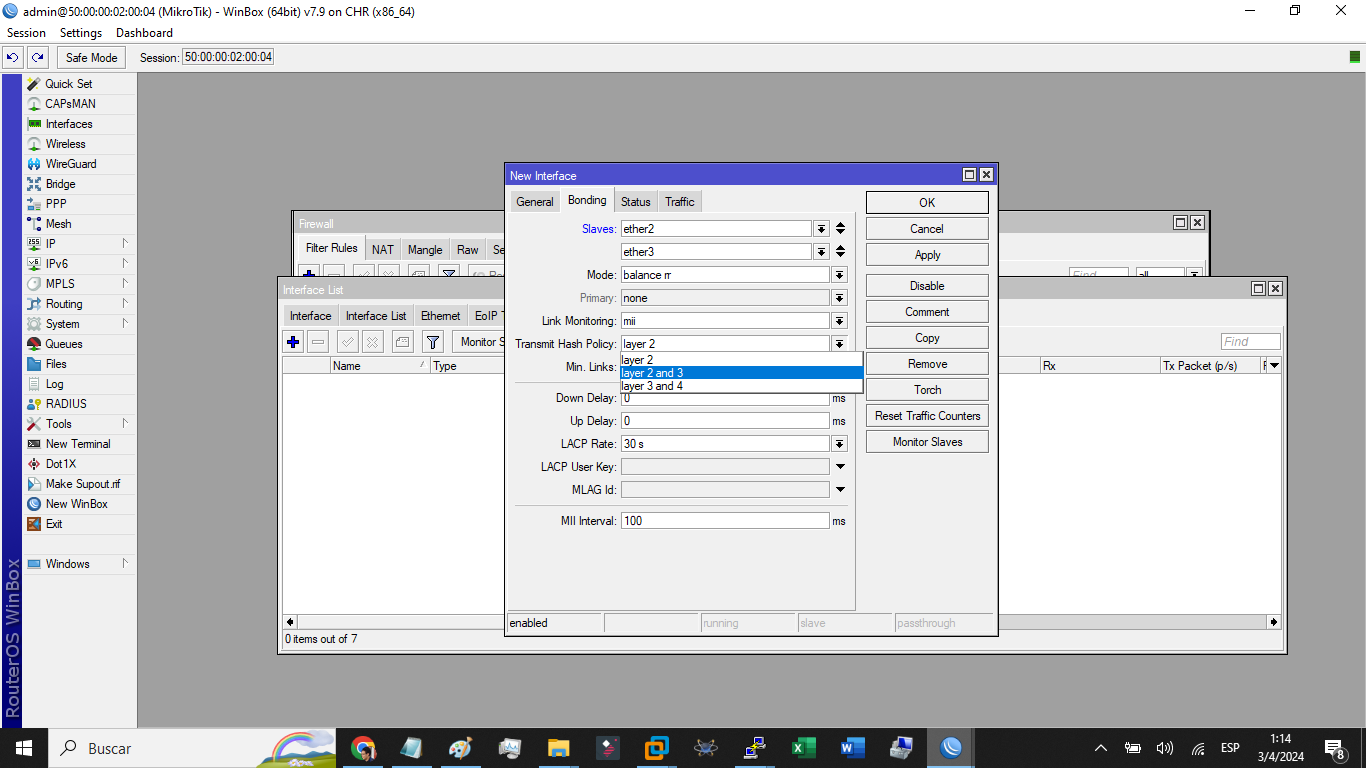This screenshot has height=768, width=1366.
Task: Open NAT tab in Firewall window
Action: click(x=383, y=250)
